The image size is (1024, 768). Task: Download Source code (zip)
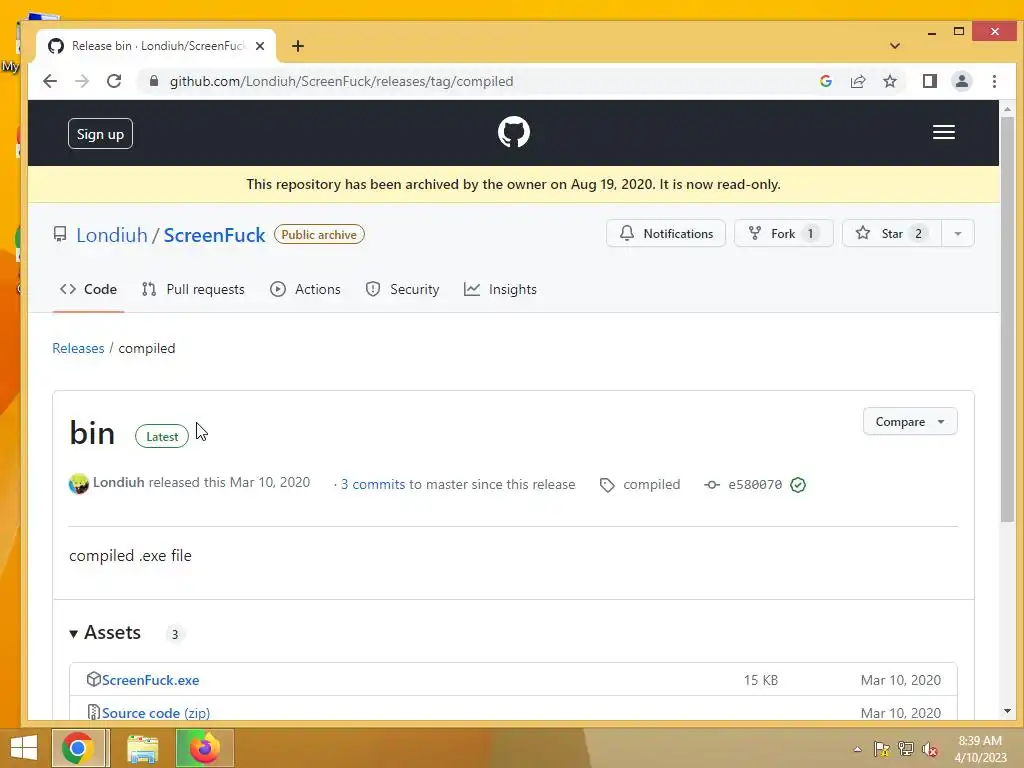pos(155,713)
